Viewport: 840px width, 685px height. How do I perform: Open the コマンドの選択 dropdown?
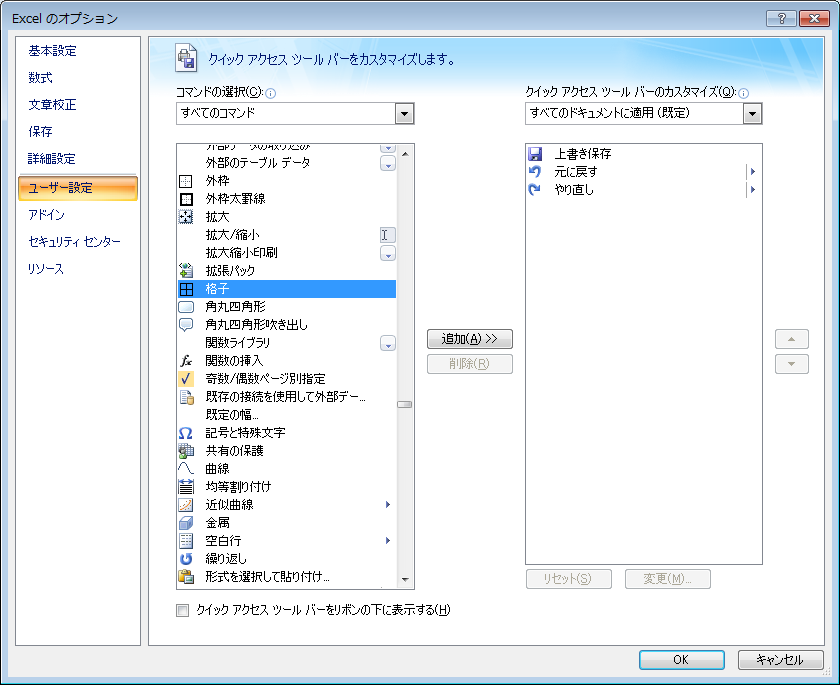point(404,113)
